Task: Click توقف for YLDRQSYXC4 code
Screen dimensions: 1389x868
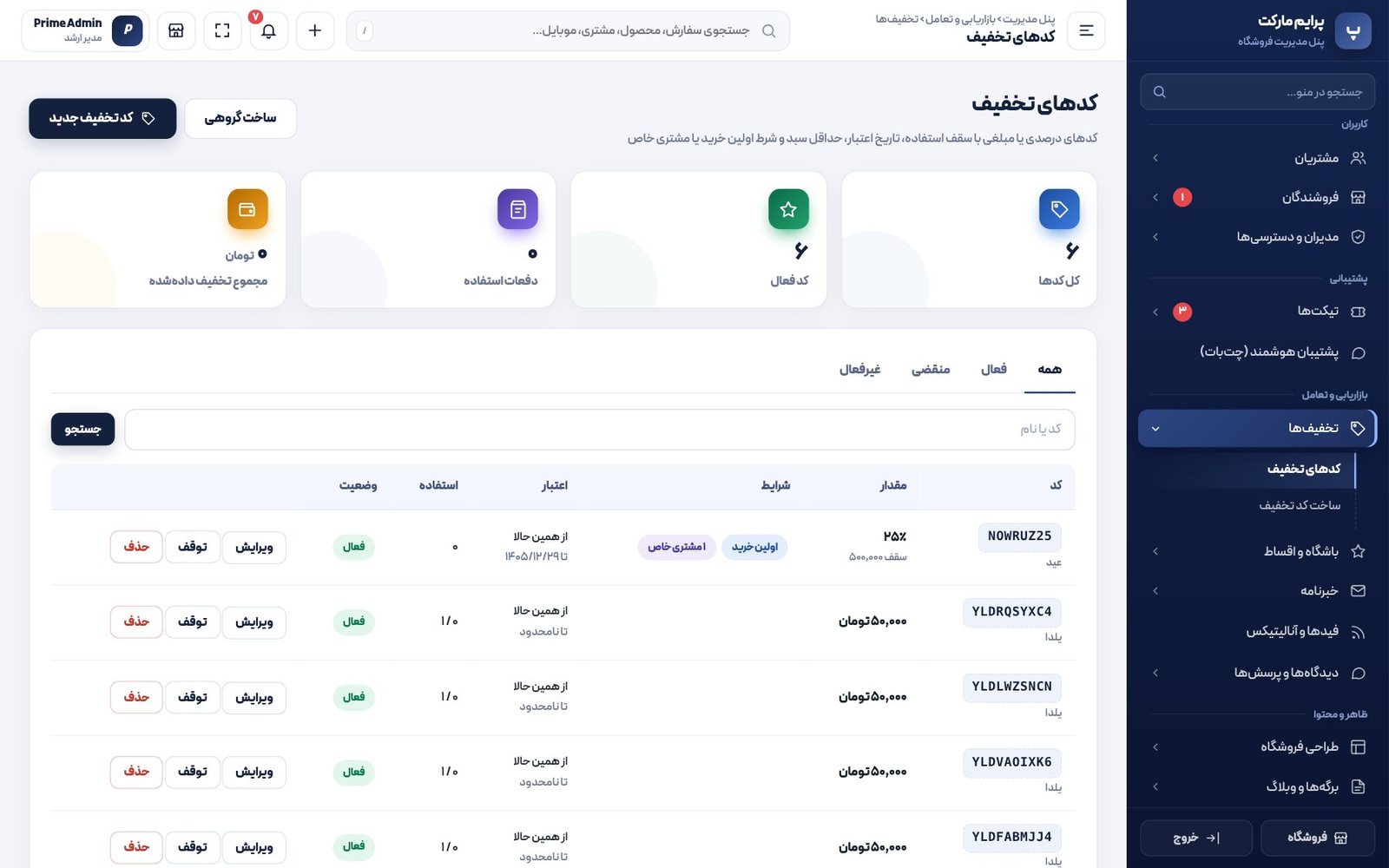Action: 192,622
